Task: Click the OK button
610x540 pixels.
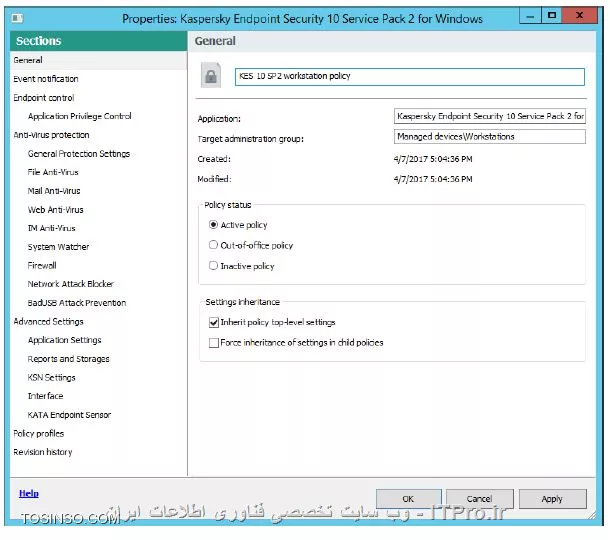Action: (x=408, y=499)
